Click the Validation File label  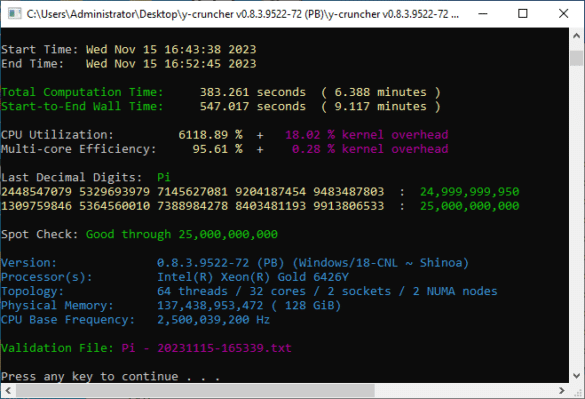pos(57,348)
